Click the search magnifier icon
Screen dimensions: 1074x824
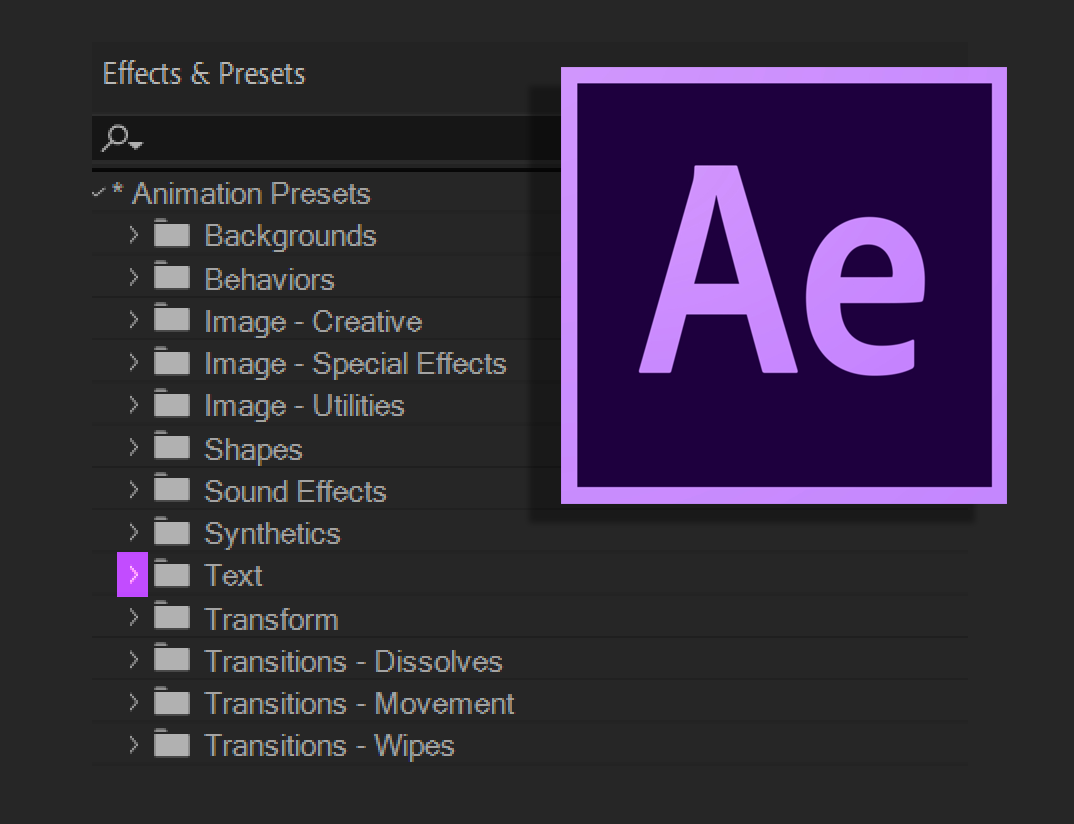pyautogui.click(x=121, y=138)
